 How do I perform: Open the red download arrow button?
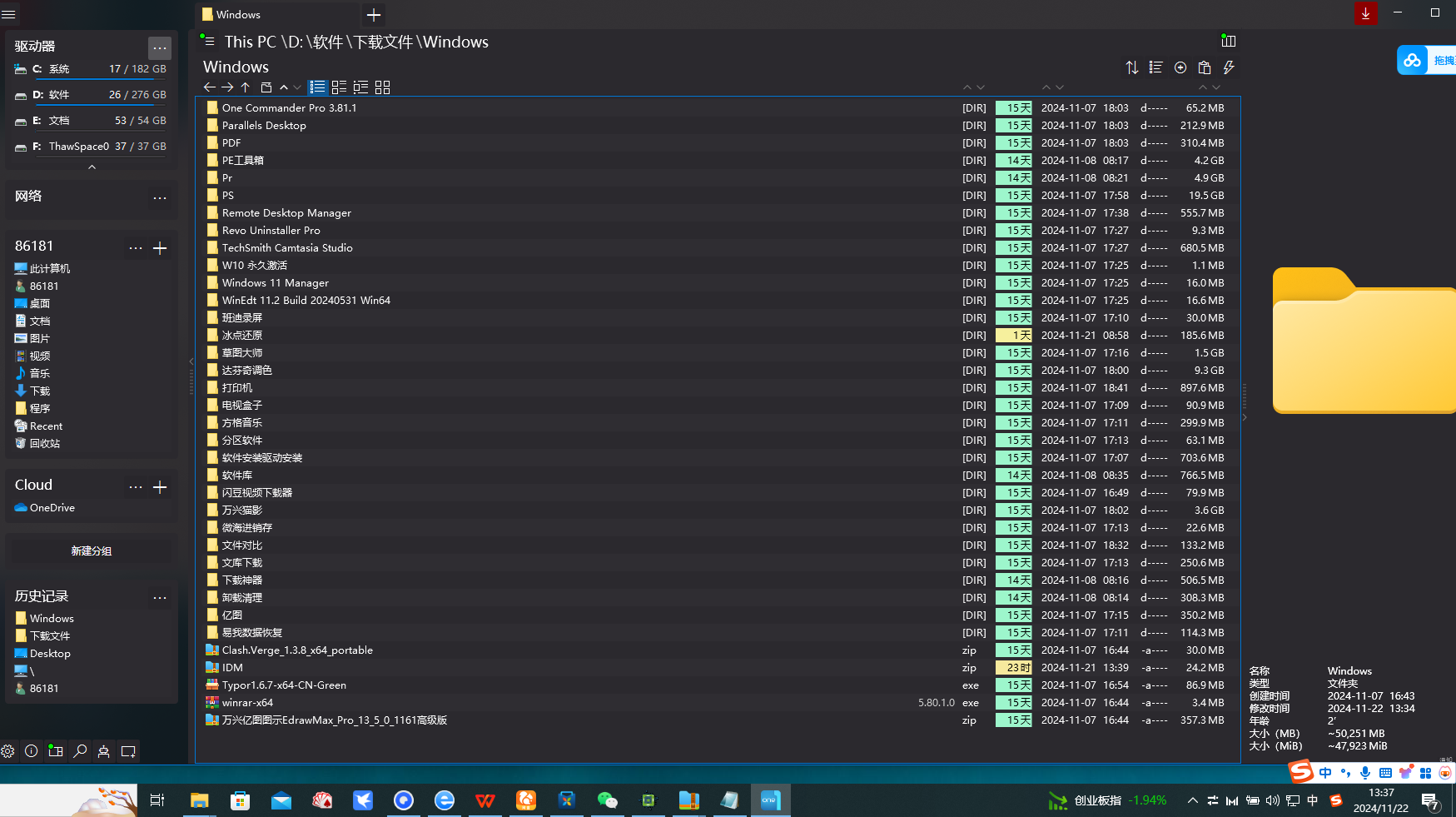tap(1365, 13)
